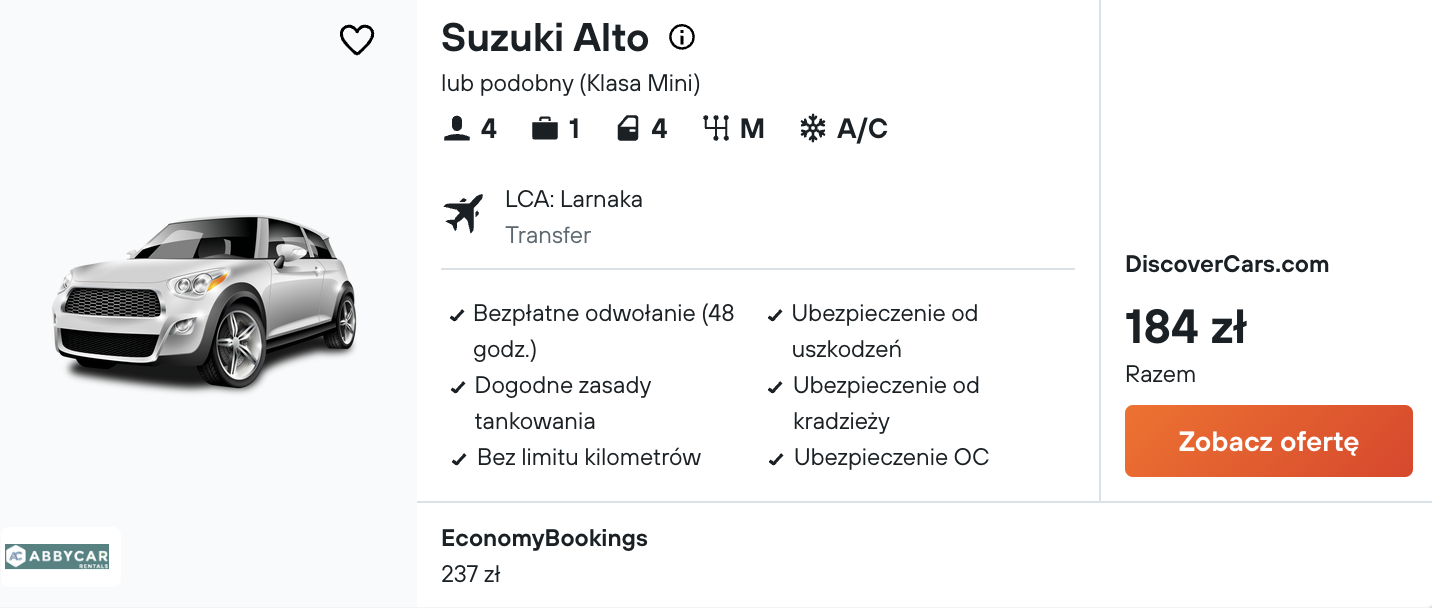Click the Bezpłatne odwołanie (48 godz.) item

[603, 331]
